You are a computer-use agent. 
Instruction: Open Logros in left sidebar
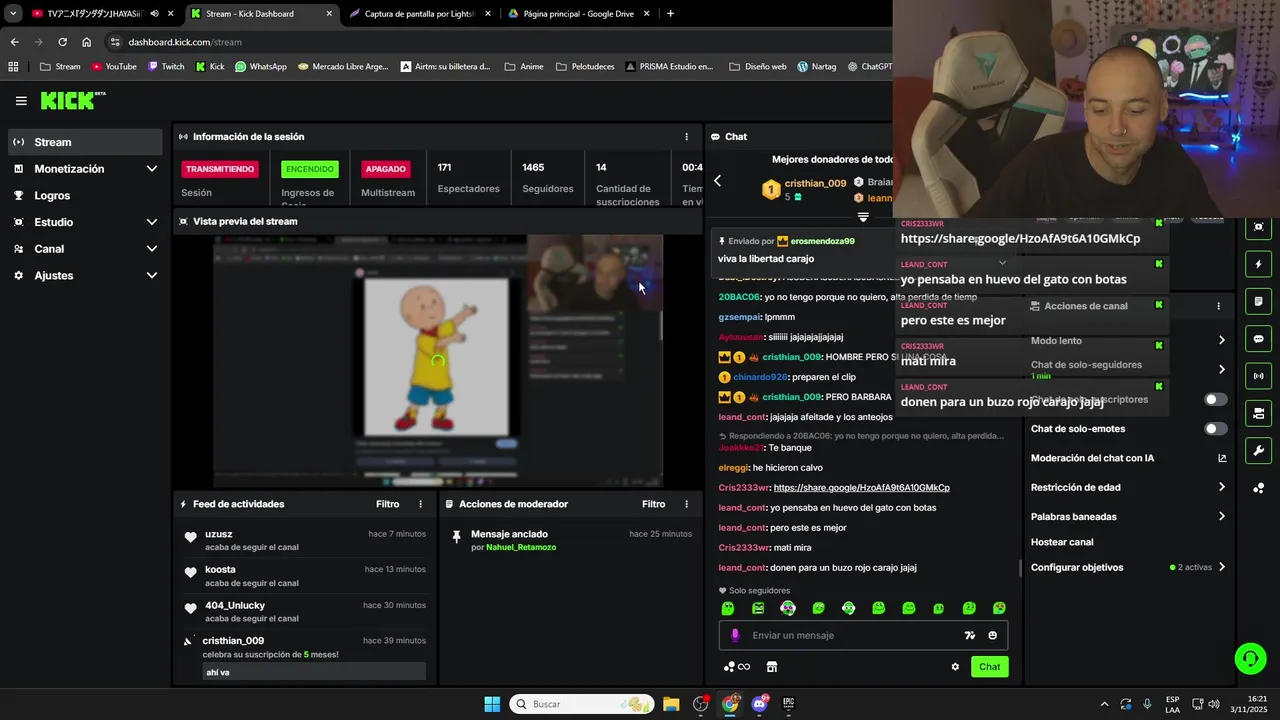tap(84, 196)
